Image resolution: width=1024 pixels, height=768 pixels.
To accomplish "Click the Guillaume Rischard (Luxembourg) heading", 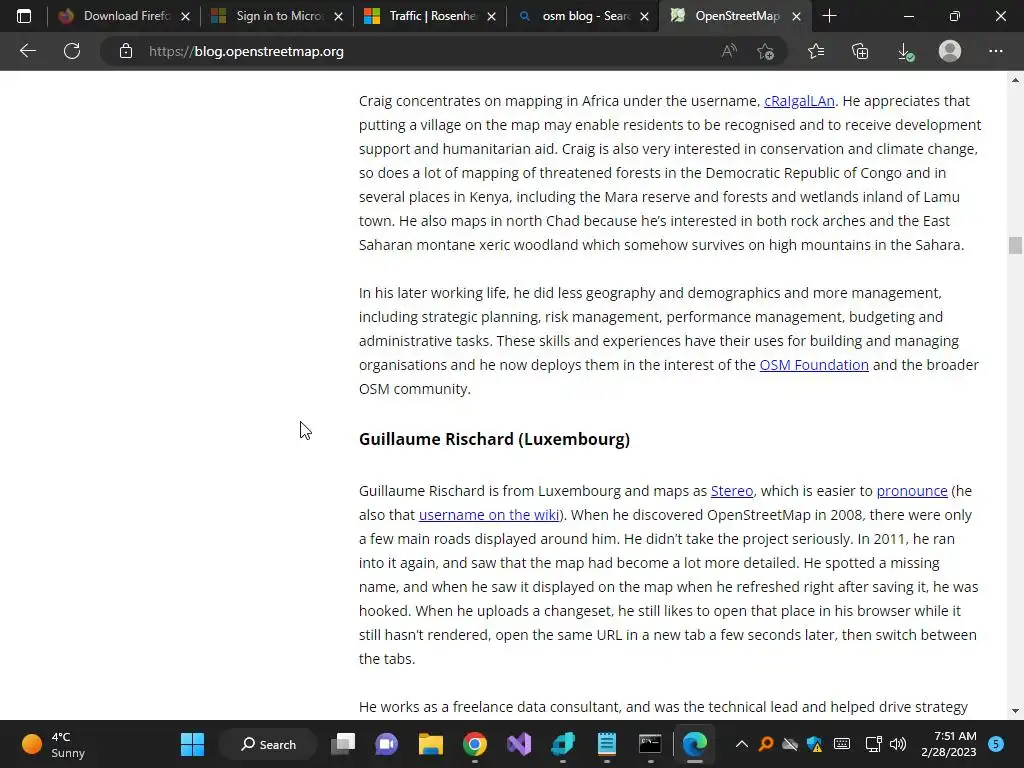I will [494, 440].
